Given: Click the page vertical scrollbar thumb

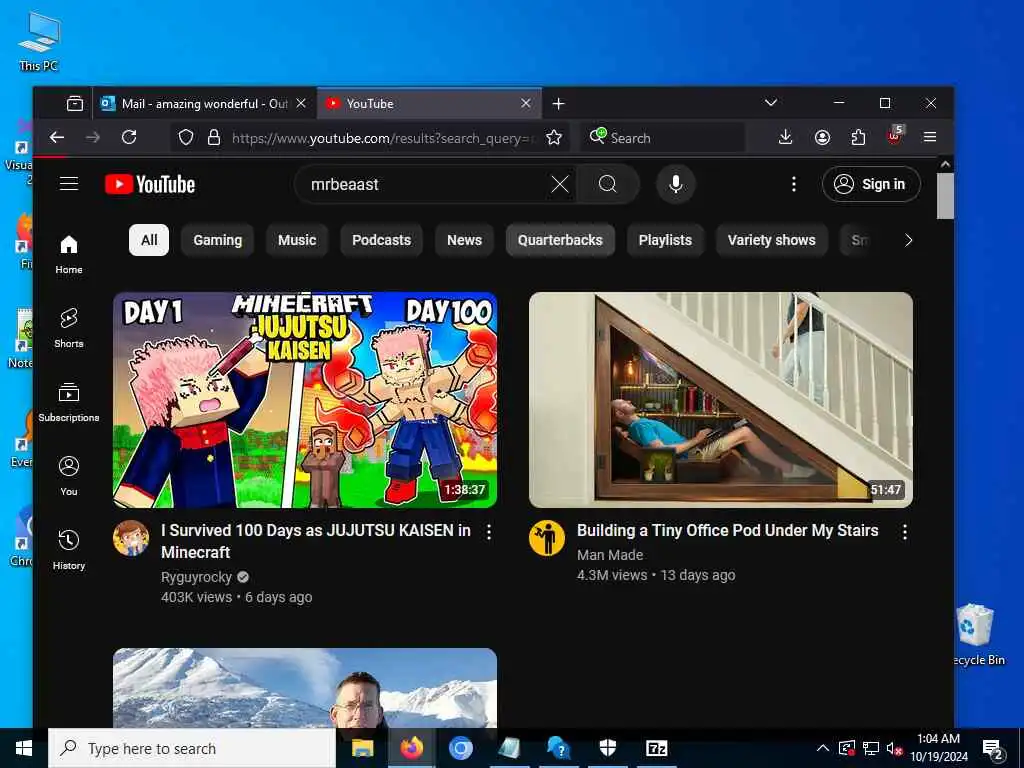Looking at the screenshot, I should click(x=945, y=196).
